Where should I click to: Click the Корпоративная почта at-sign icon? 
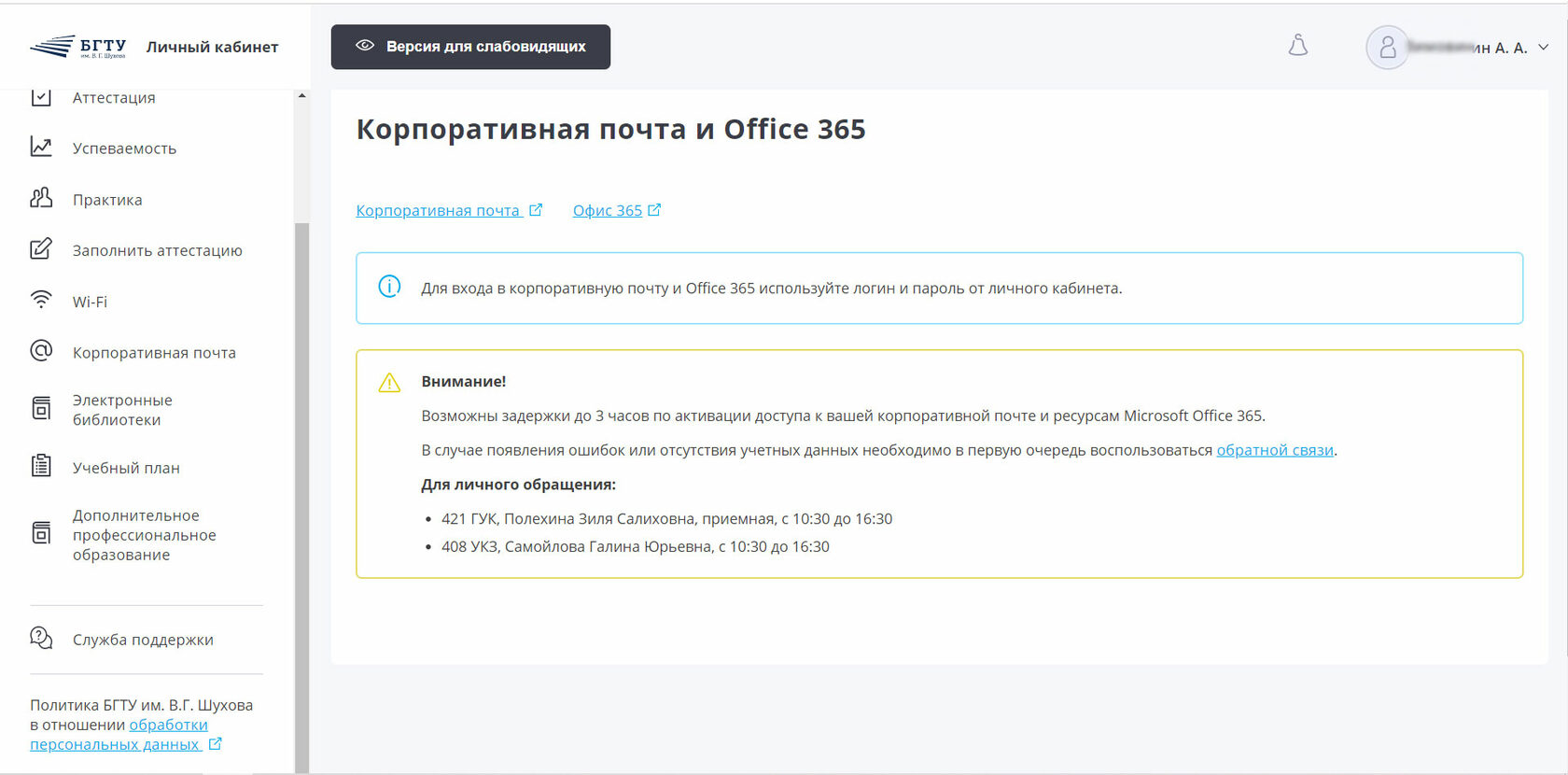point(41,351)
